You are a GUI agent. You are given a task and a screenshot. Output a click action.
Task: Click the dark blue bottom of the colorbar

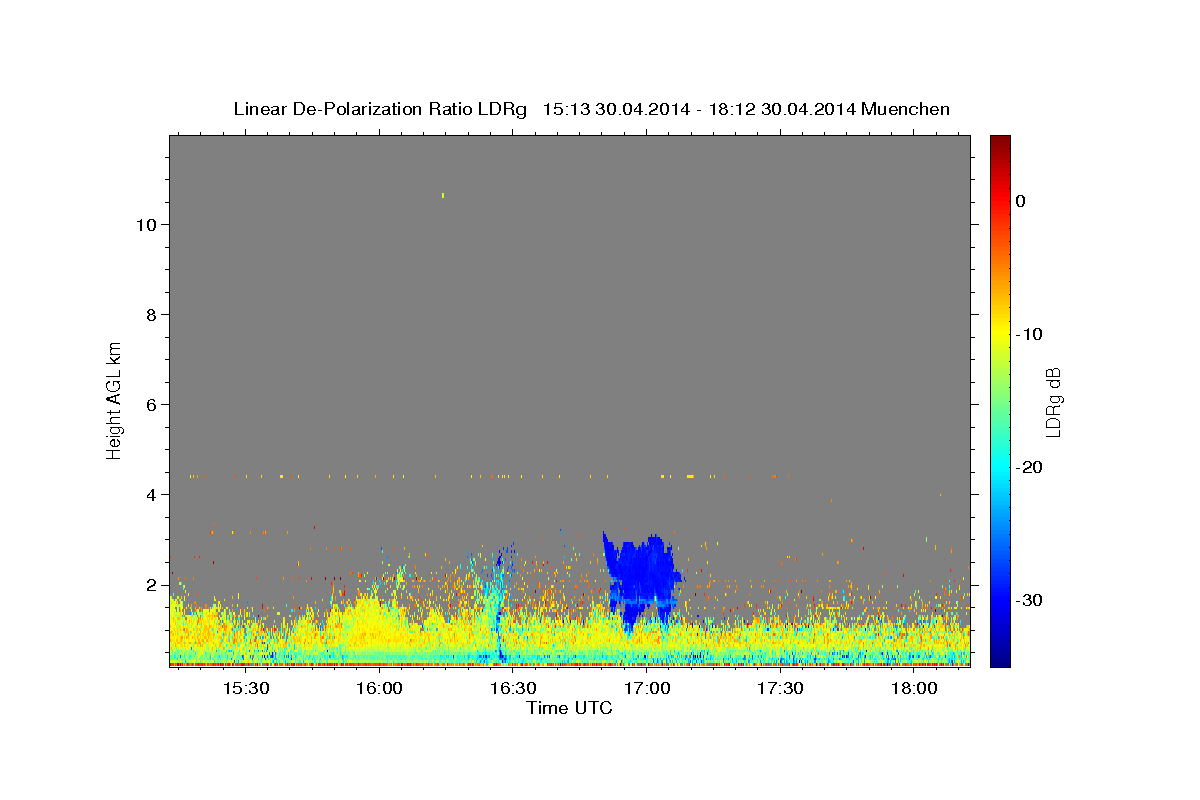(x=1000, y=660)
